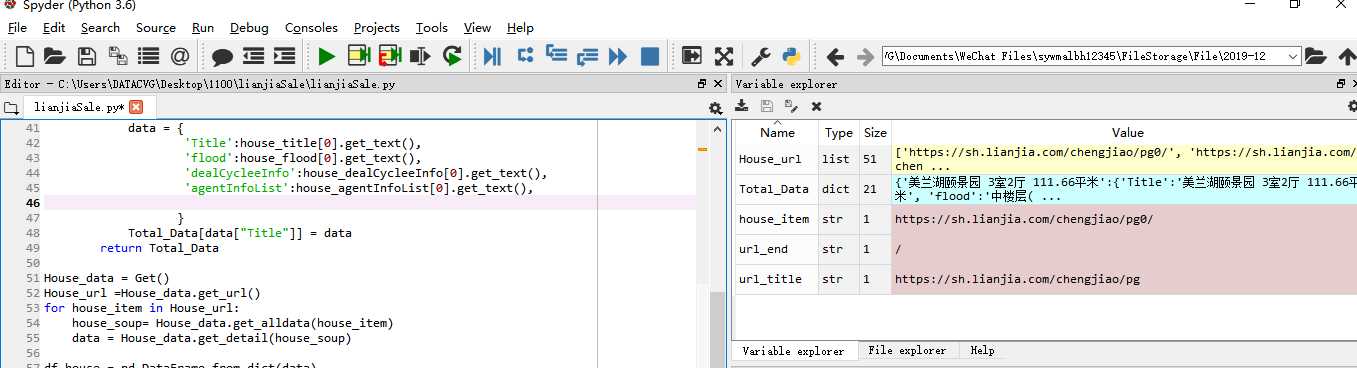Open the PYTHONPATH manager (Python icon)
Image resolution: width=1357 pixels, height=368 pixels.
click(x=791, y=56)
